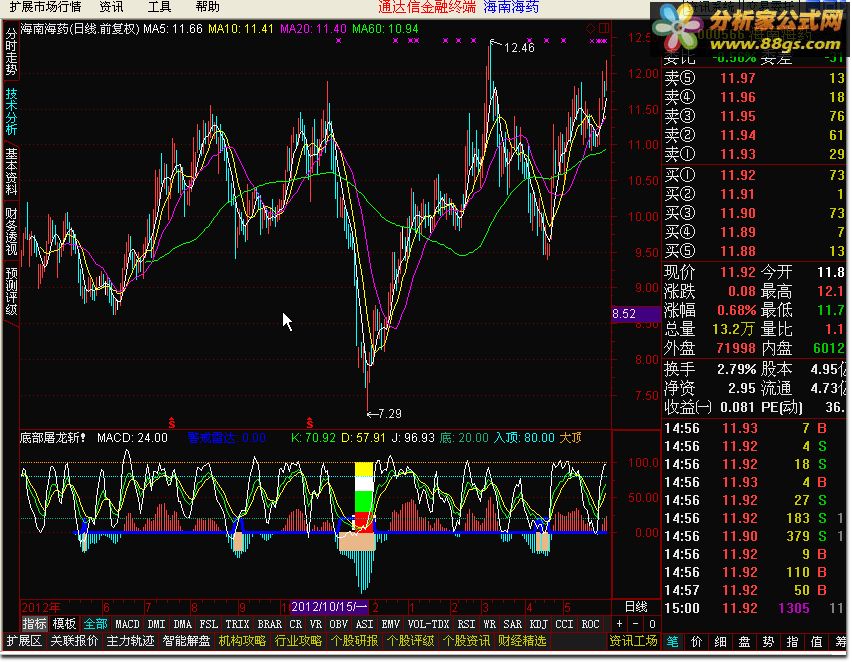Image resolution: width=852 pixels, height=662 pixels.
Task: Open the 财经精选 link
Action: click(x=522, y=641)
